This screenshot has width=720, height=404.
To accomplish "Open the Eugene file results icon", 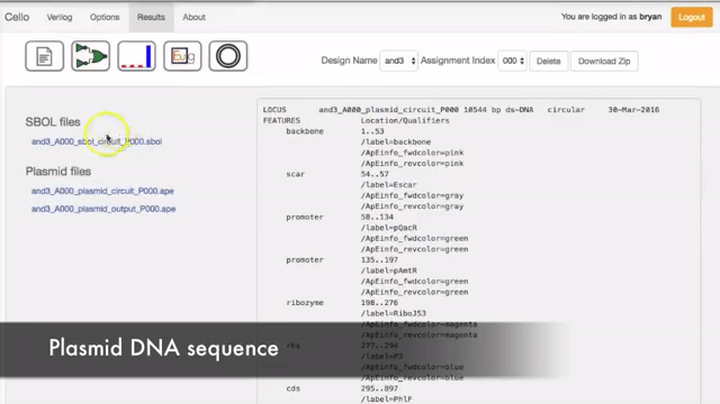I will click(182, 56).
